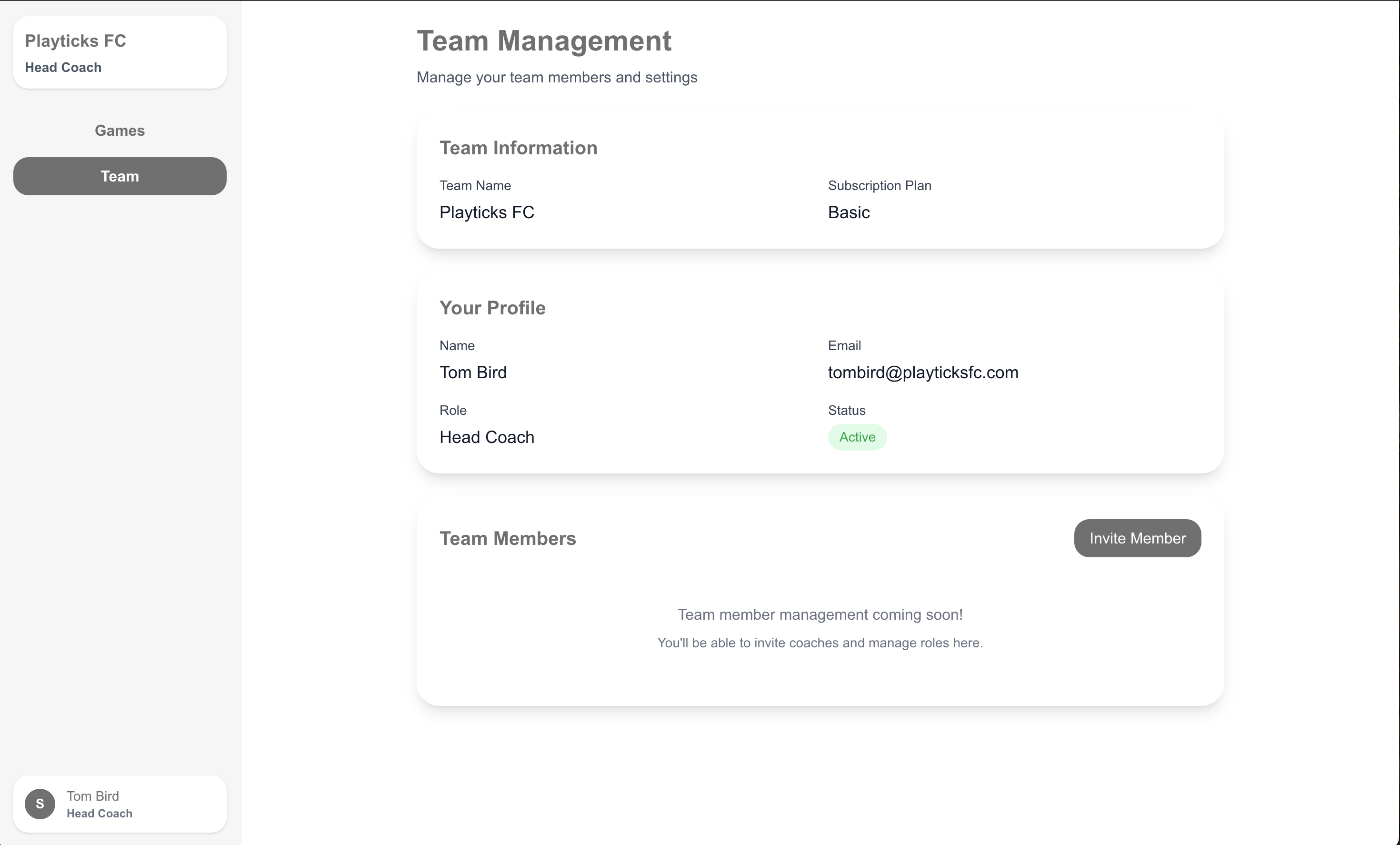This screenshot has width=1400, height=845.
Task: Click the Tom Bird profile name value
Action: [x=473, y=373]
